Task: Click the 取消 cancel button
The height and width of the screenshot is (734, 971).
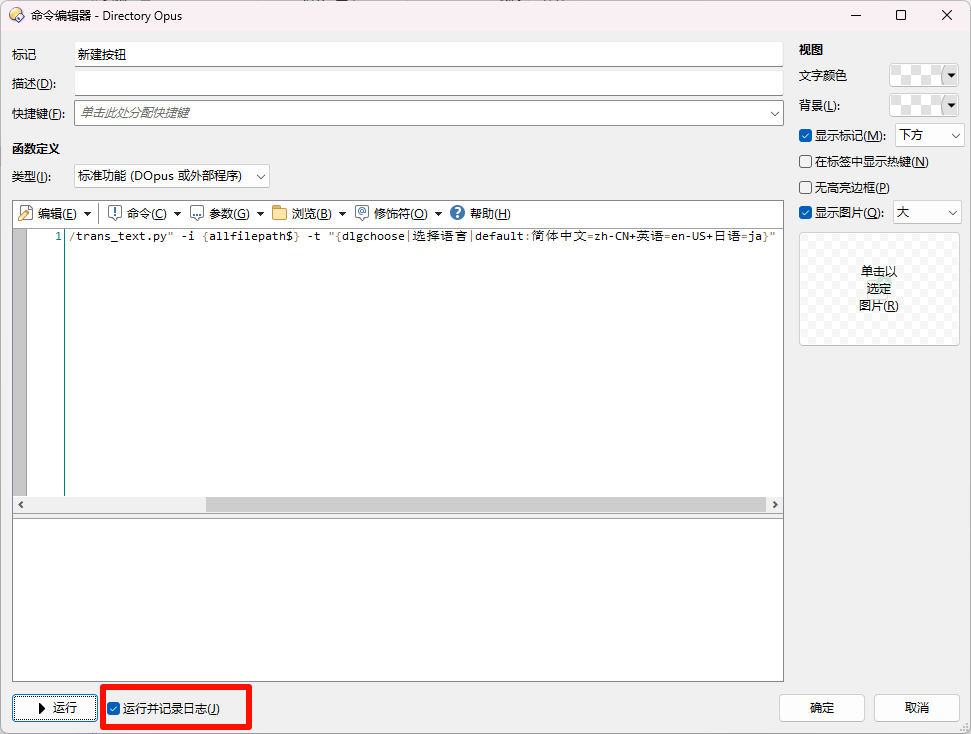Action: pyautogui.click(x=917, y=708)
